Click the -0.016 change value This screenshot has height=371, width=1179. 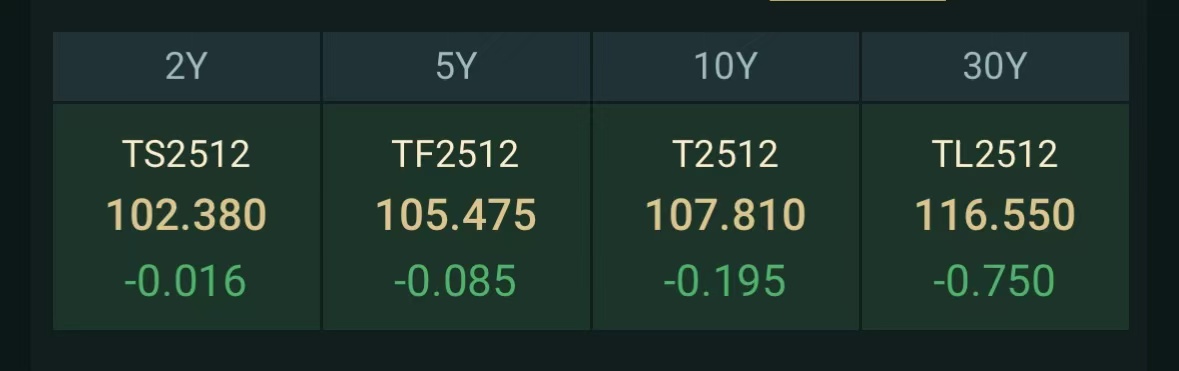pyautogui.click(x=185, y=281)
